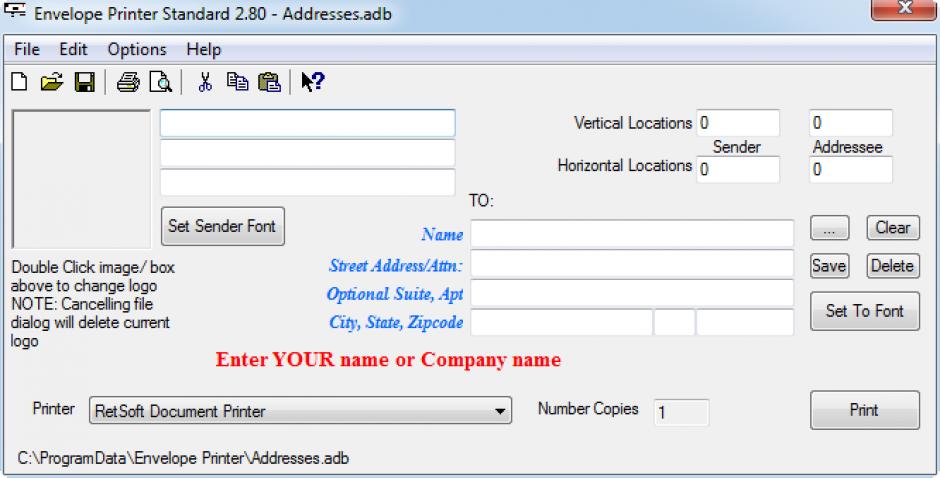Click the Sender vertical location field
The width and height of the screenshot is (940, 478).
click(738, 123)
